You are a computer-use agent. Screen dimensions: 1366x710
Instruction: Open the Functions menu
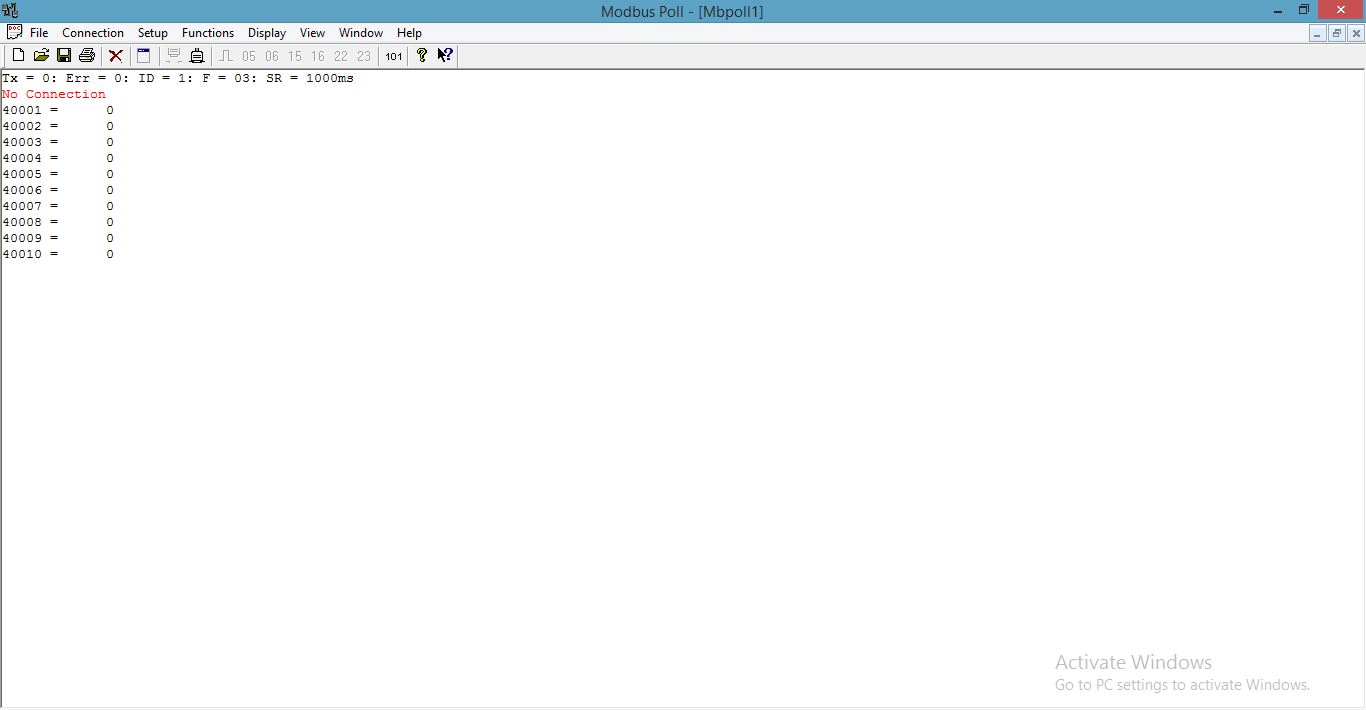click(x=208, y=33)
